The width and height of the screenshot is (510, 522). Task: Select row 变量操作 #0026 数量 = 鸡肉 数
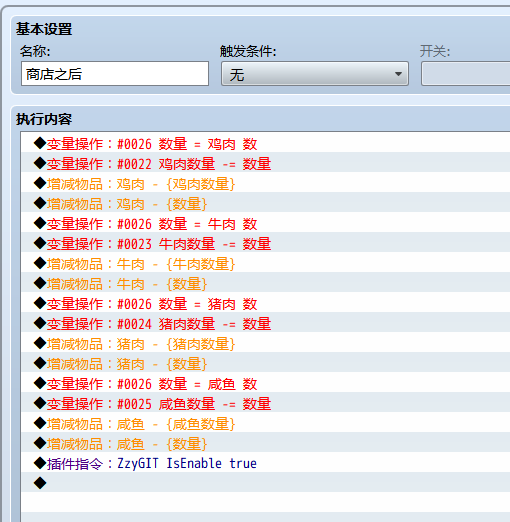(x=265, y=142)
